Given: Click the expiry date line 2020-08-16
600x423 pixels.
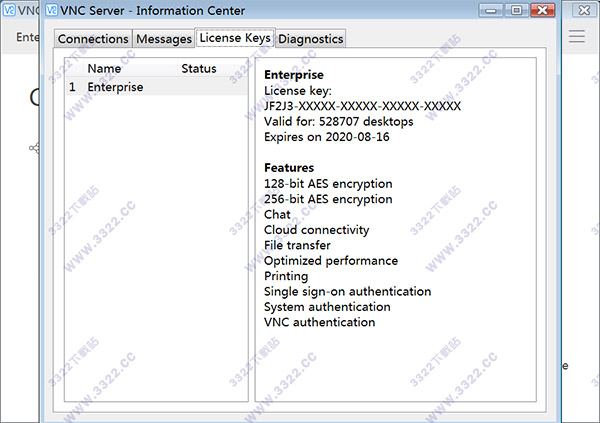Looking at the screenshot, I should [x=326, y=137].
